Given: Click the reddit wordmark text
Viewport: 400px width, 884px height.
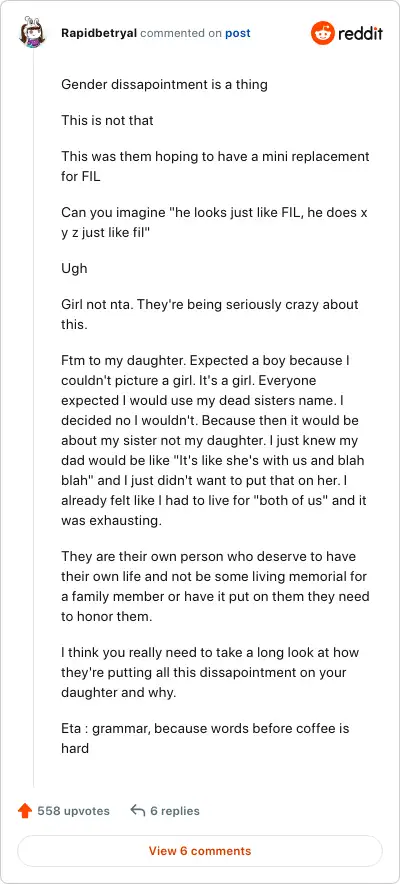Looking at the screenshot, I should (x=361, y=33).
